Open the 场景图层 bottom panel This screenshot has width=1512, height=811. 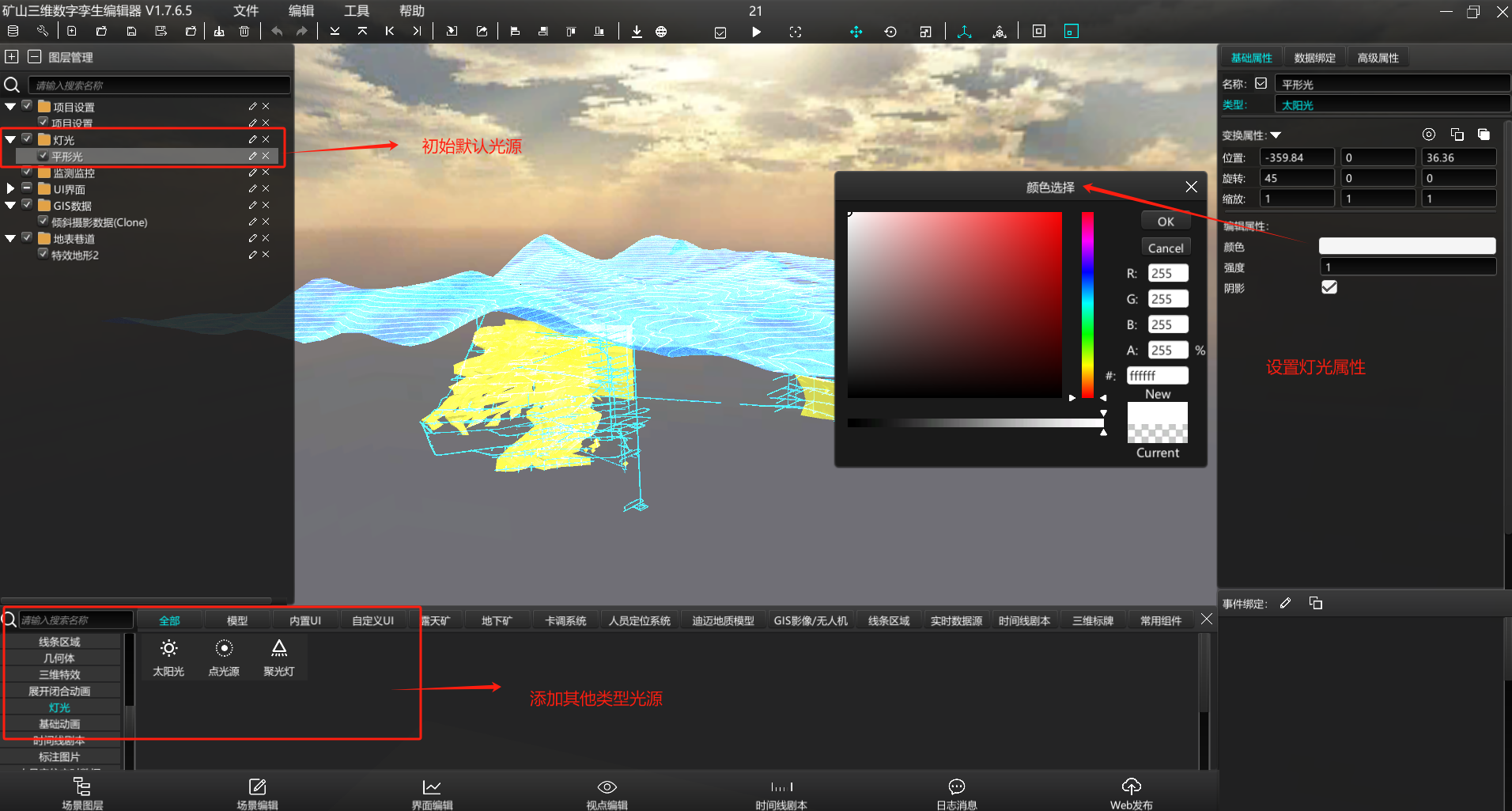pyautogui.click(x=82, y=793)
